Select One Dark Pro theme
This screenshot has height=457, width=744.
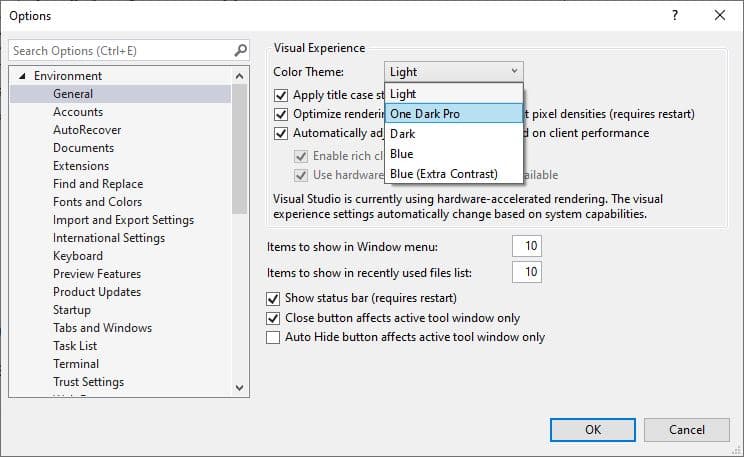(x=454, y=114)
